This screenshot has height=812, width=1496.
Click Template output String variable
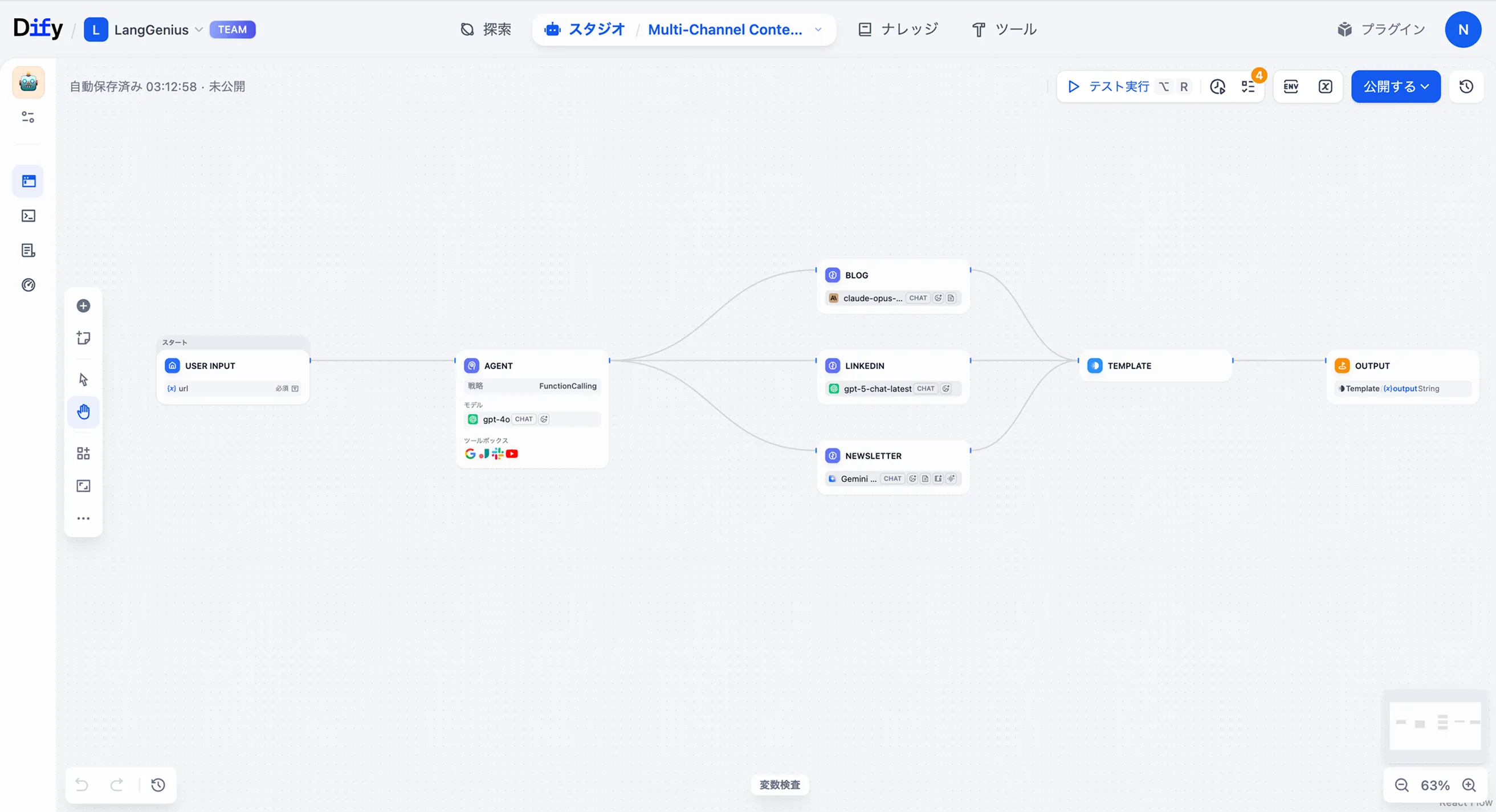pyautogui.click(x=1402, y=389)
